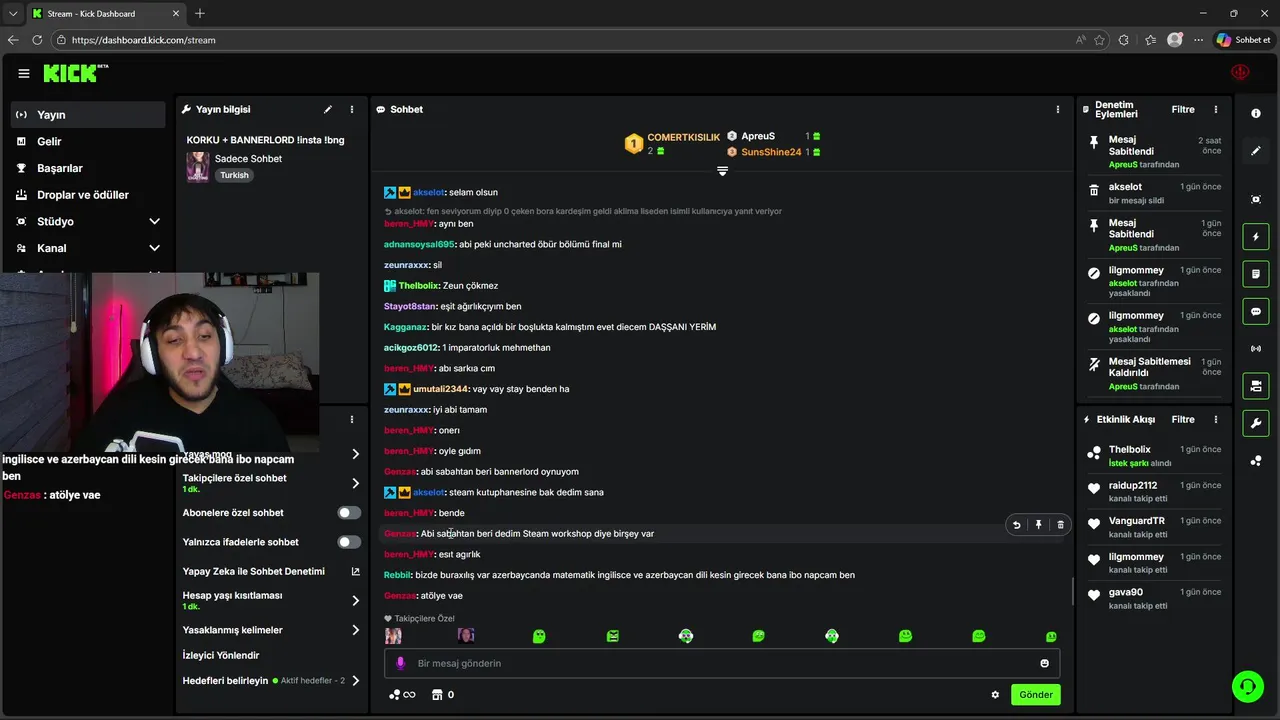Open the emoji picker in message box
Viewport: 1280px width, 720px height.
pyautogui.click(x=1045, y=663)
